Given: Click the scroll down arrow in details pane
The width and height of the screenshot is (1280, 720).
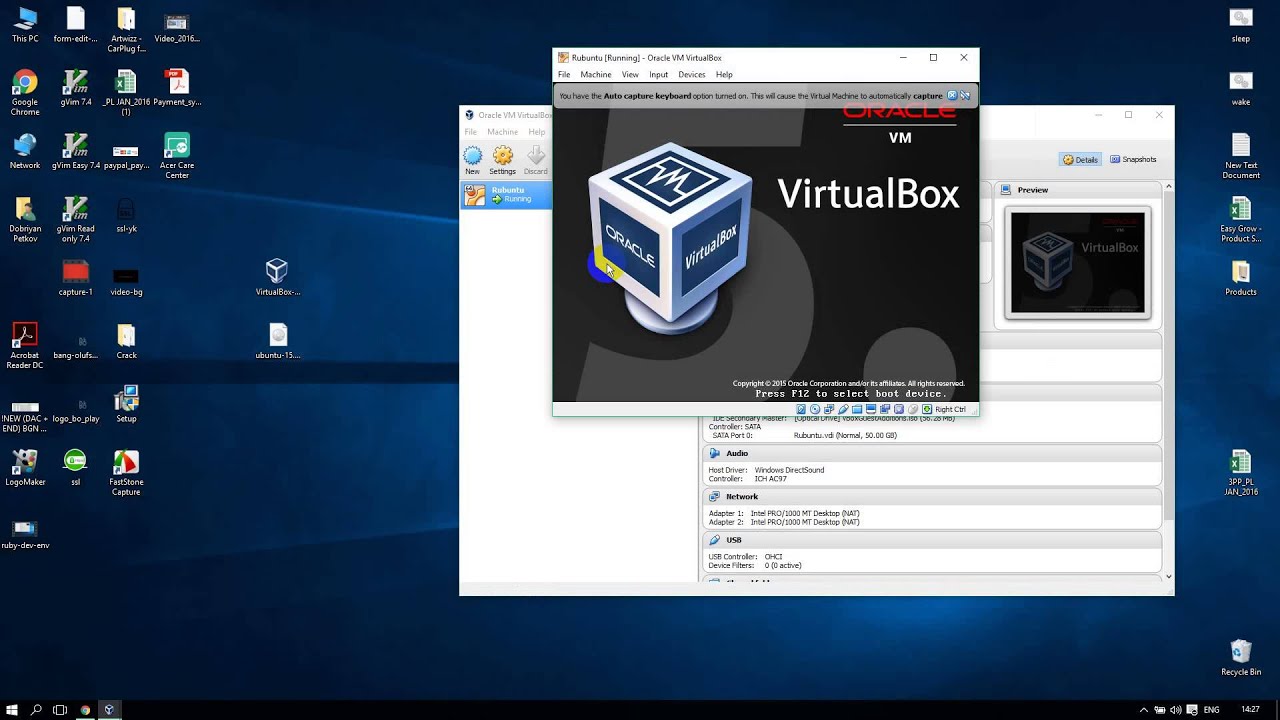Looking at the screenshot, I should tap(1168, 577).
